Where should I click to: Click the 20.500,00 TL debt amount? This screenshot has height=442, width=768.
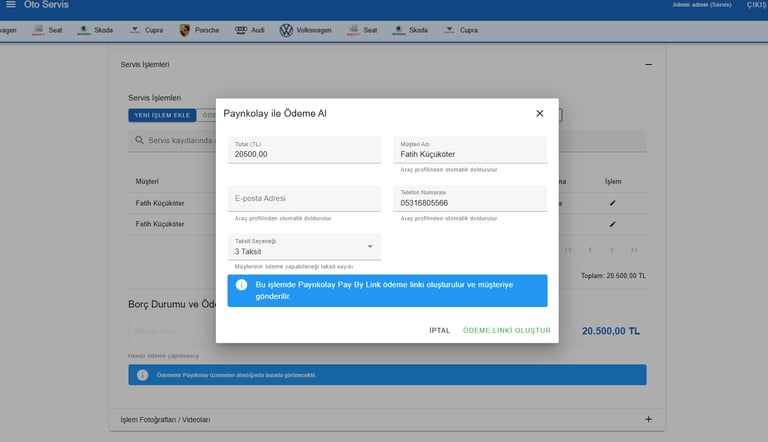(x=611, y=331)
